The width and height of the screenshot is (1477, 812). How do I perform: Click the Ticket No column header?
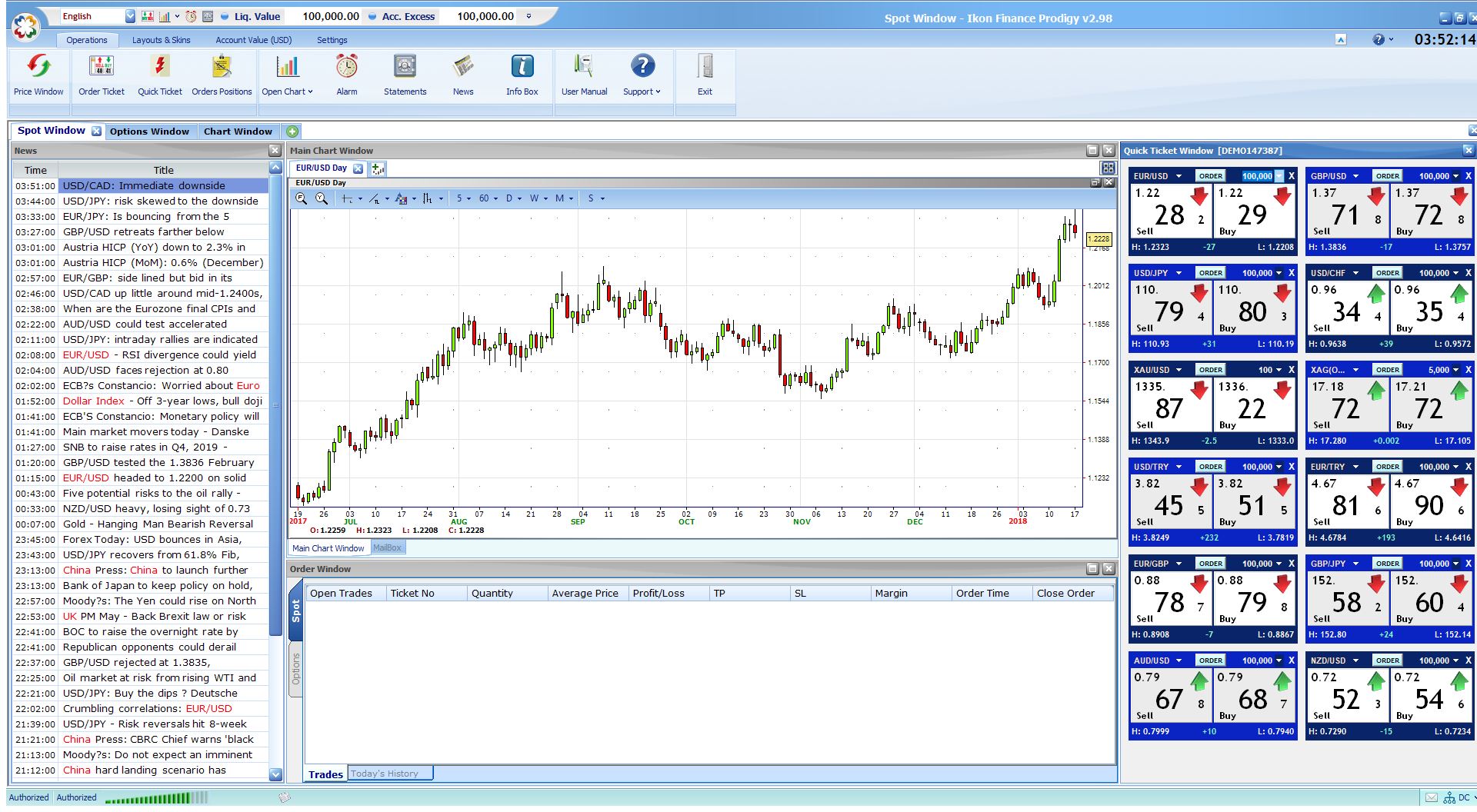(425, 594)
